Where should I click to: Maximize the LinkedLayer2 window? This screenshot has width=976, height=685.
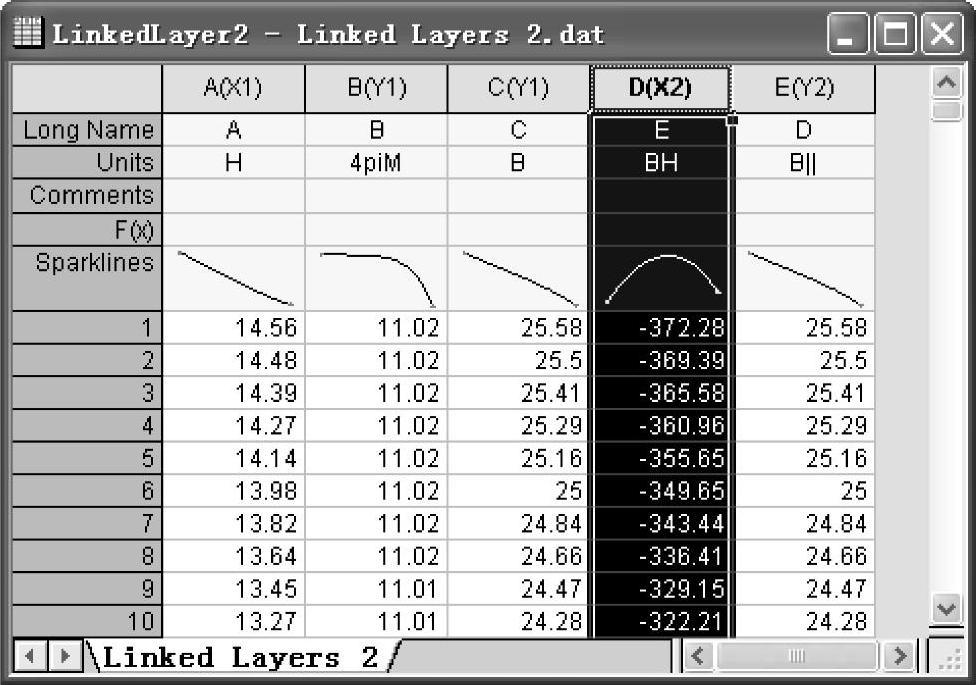[895, 33]
